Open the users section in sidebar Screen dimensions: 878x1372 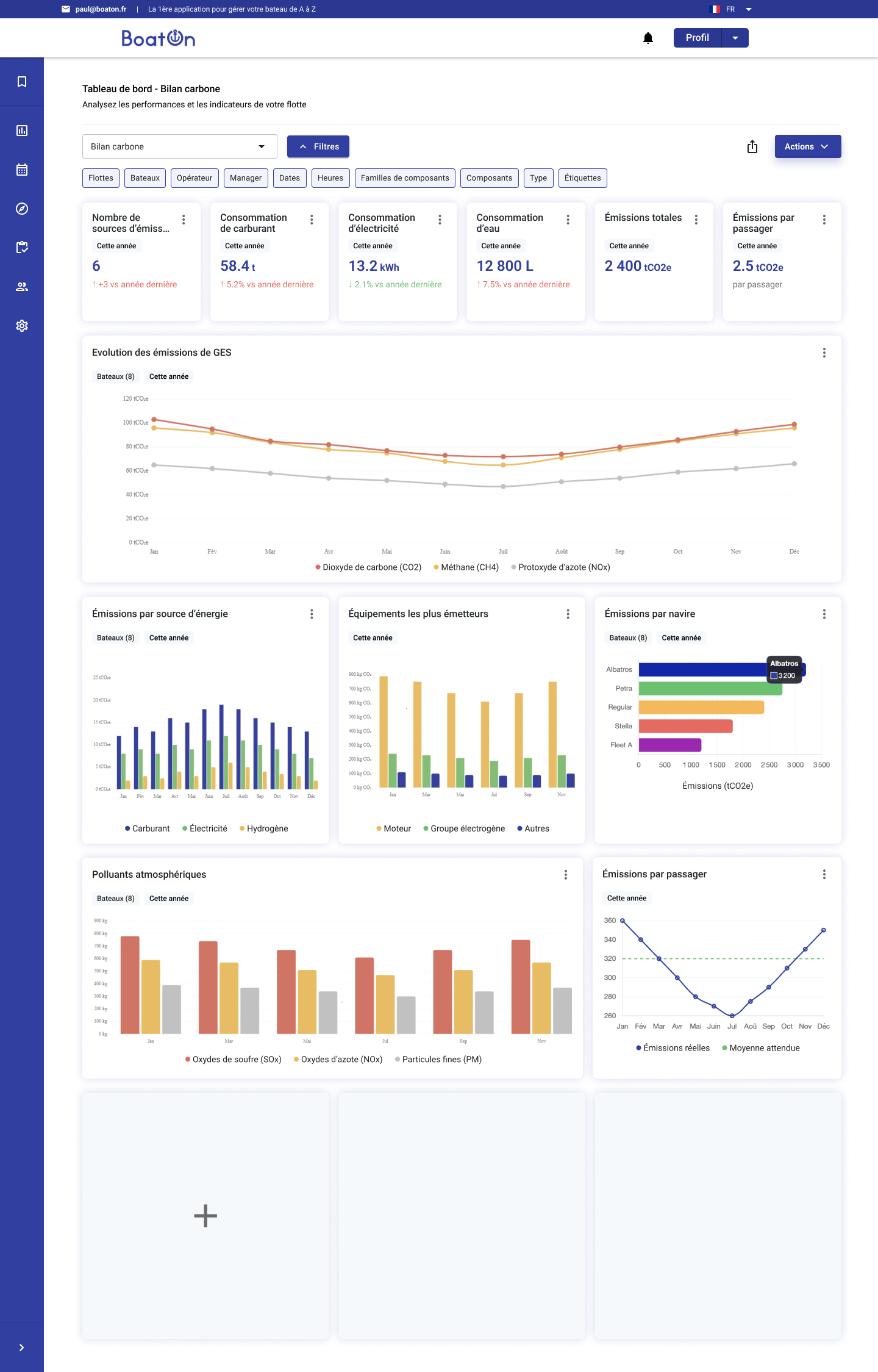coord(22,287)
